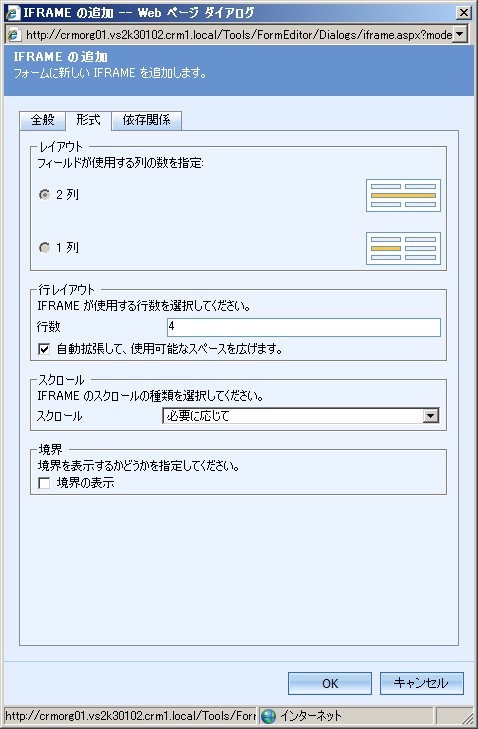Select the 形式 tab
478x729 pixels.
(x=88, y=120)
